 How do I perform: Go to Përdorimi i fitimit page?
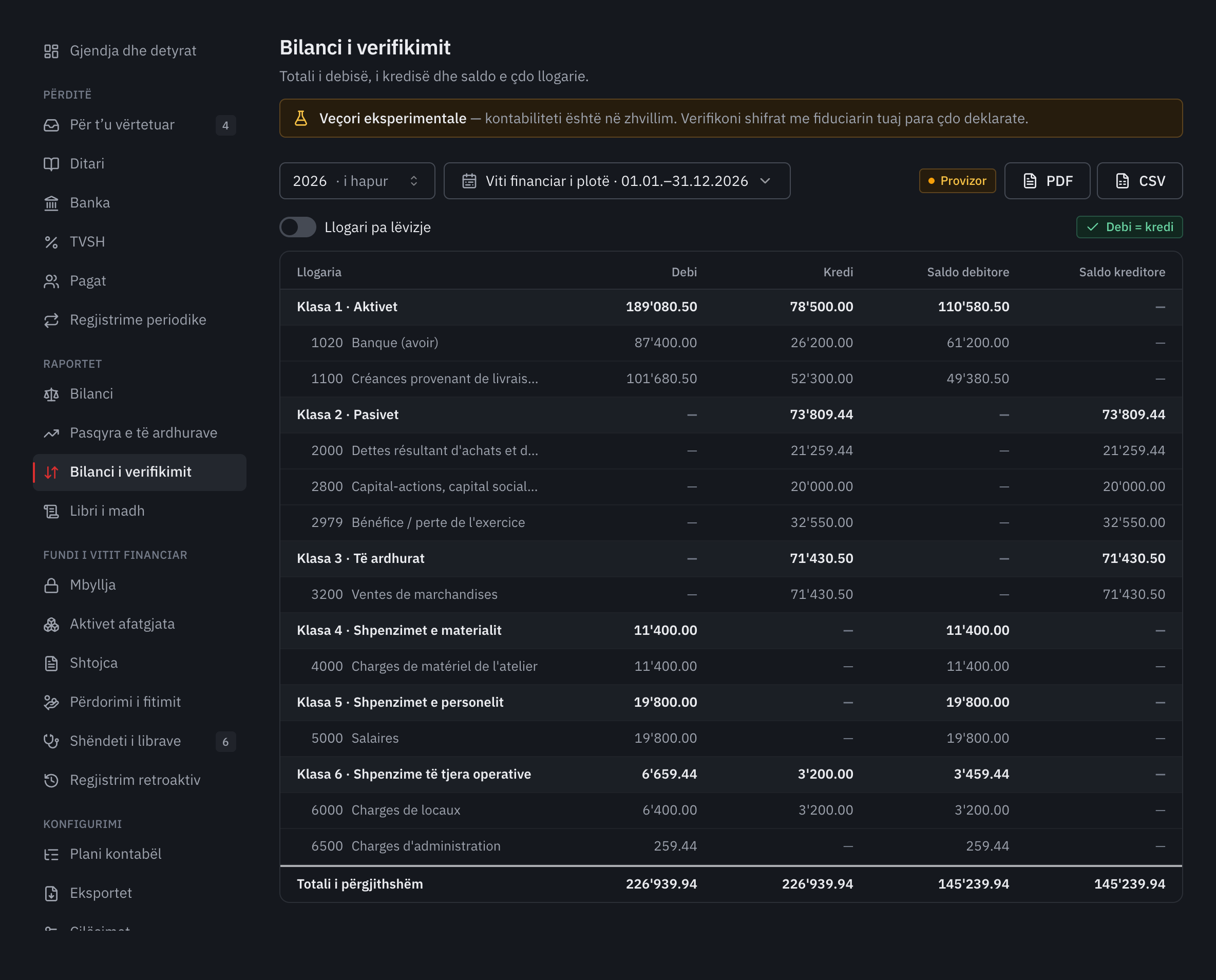(x=139, y=702)
